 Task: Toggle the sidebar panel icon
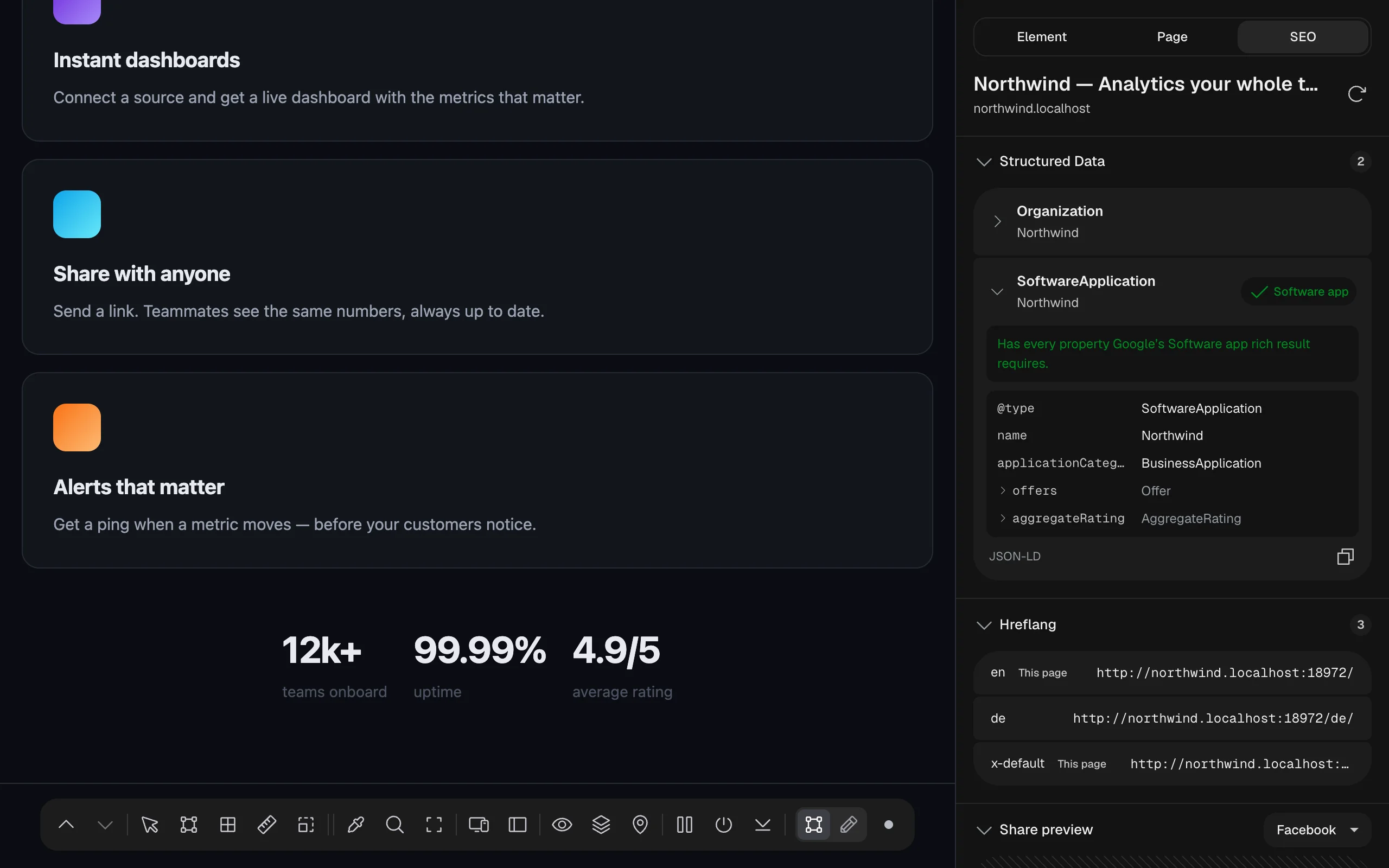coord(518,825)
